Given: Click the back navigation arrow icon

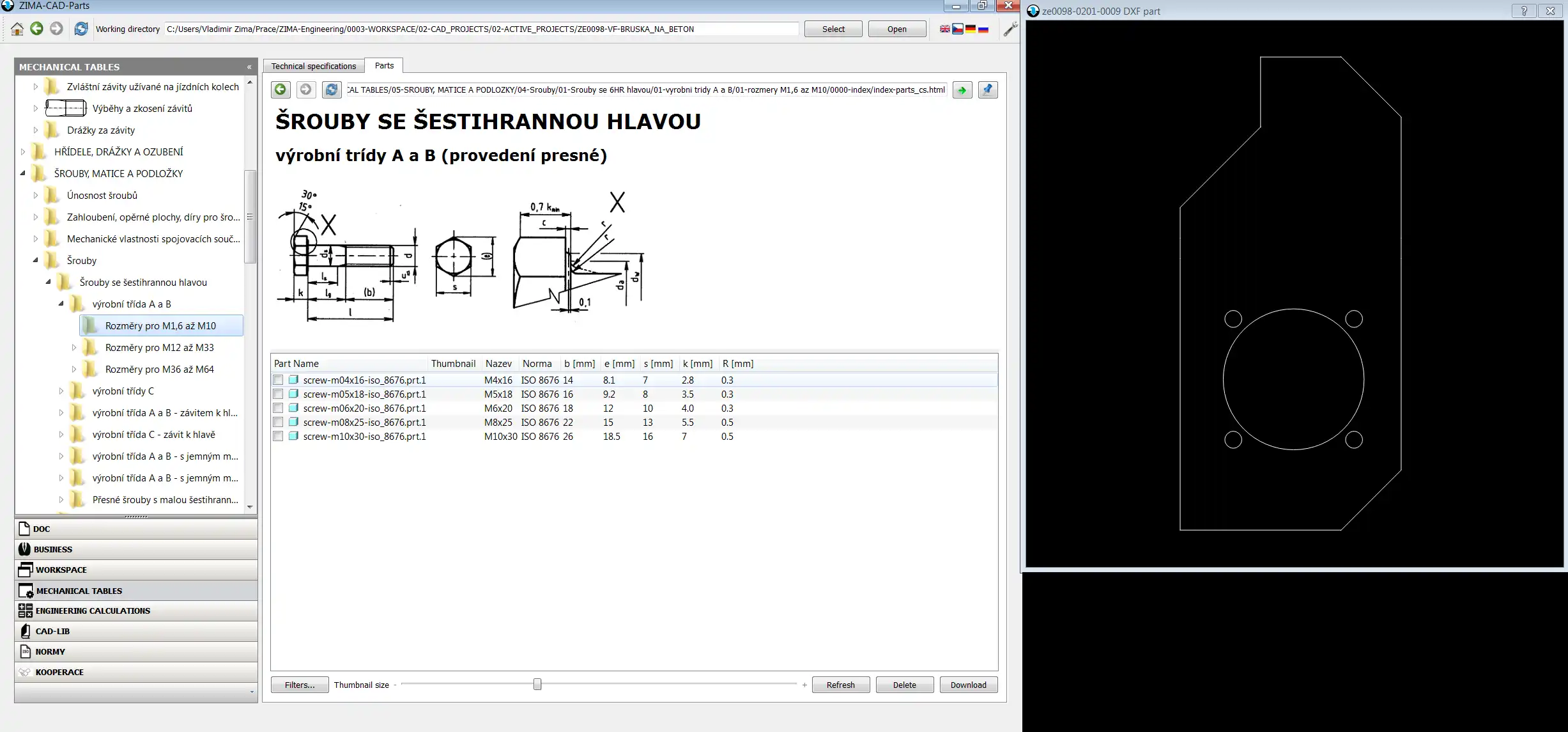Looking at the screenshot, I should coord(280,90).
